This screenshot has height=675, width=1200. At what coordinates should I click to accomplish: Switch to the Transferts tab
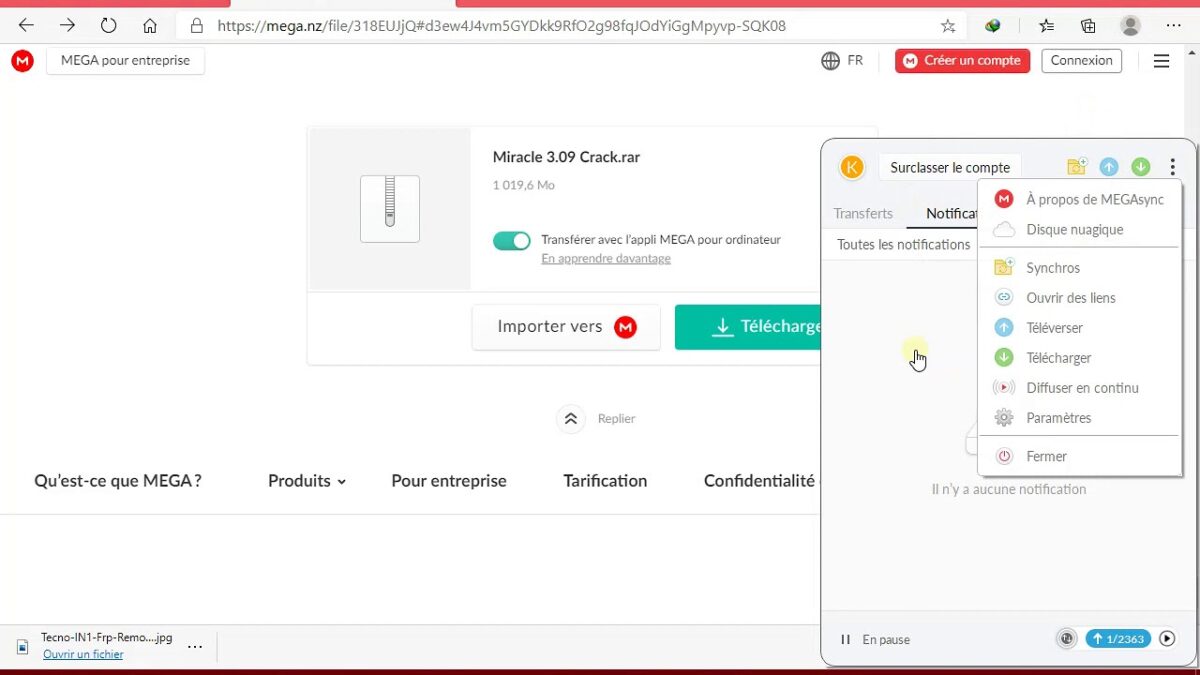click(863, 213)
